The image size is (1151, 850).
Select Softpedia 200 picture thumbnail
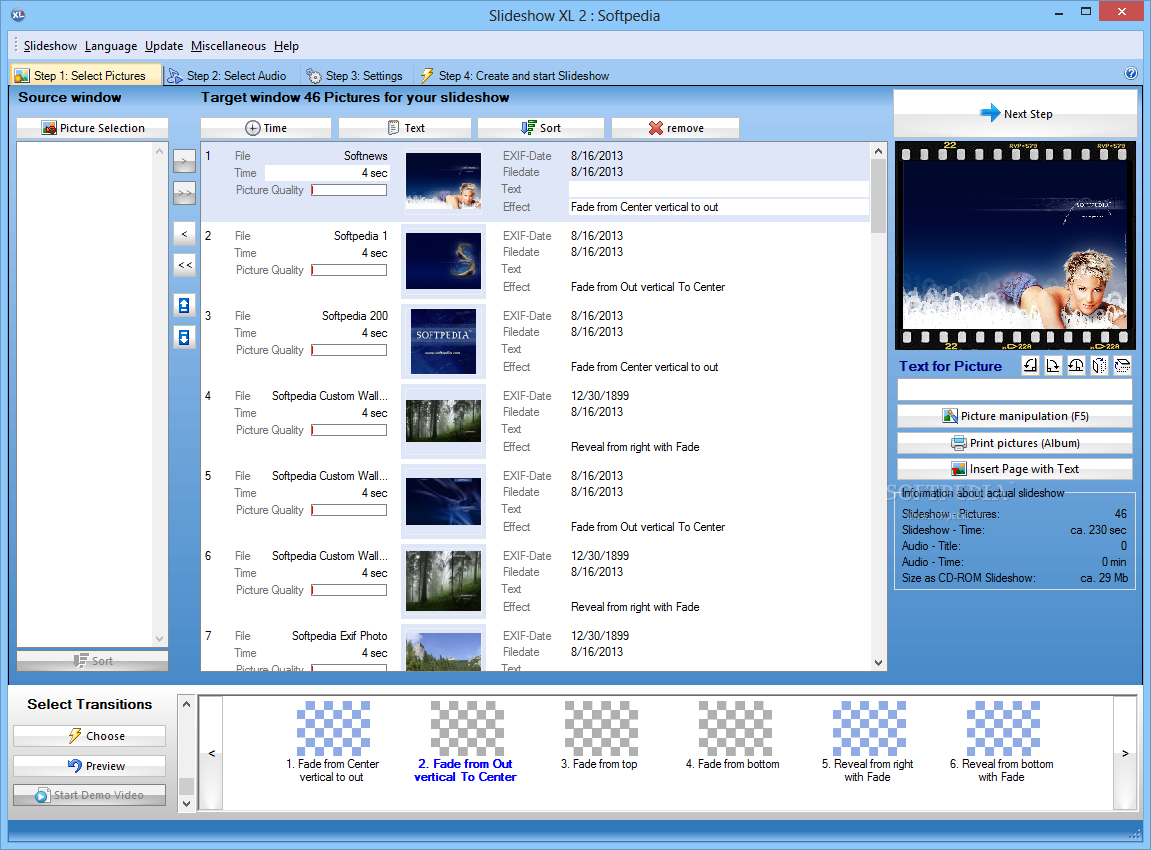(x=443, y=341)
